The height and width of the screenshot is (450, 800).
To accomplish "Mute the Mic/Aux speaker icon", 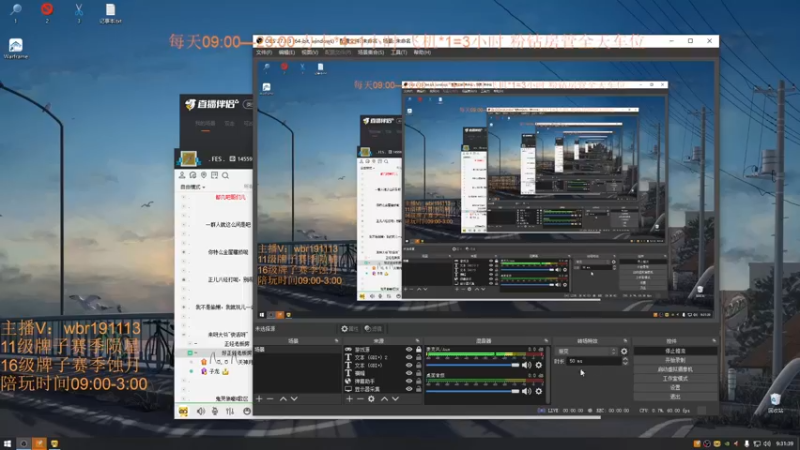I will (527, 365).
